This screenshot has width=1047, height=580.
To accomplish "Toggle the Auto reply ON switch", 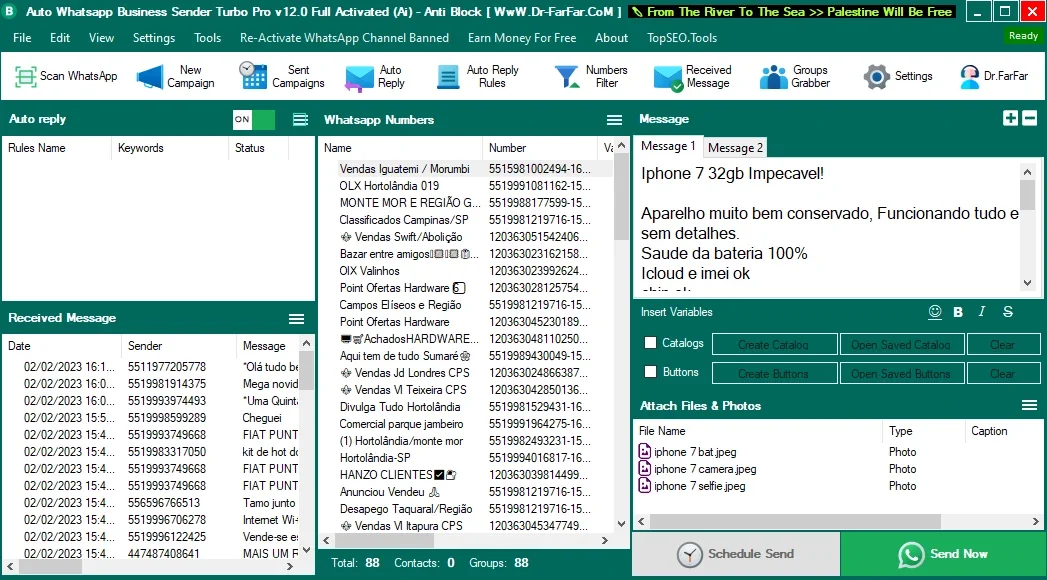I will point(254,119).
